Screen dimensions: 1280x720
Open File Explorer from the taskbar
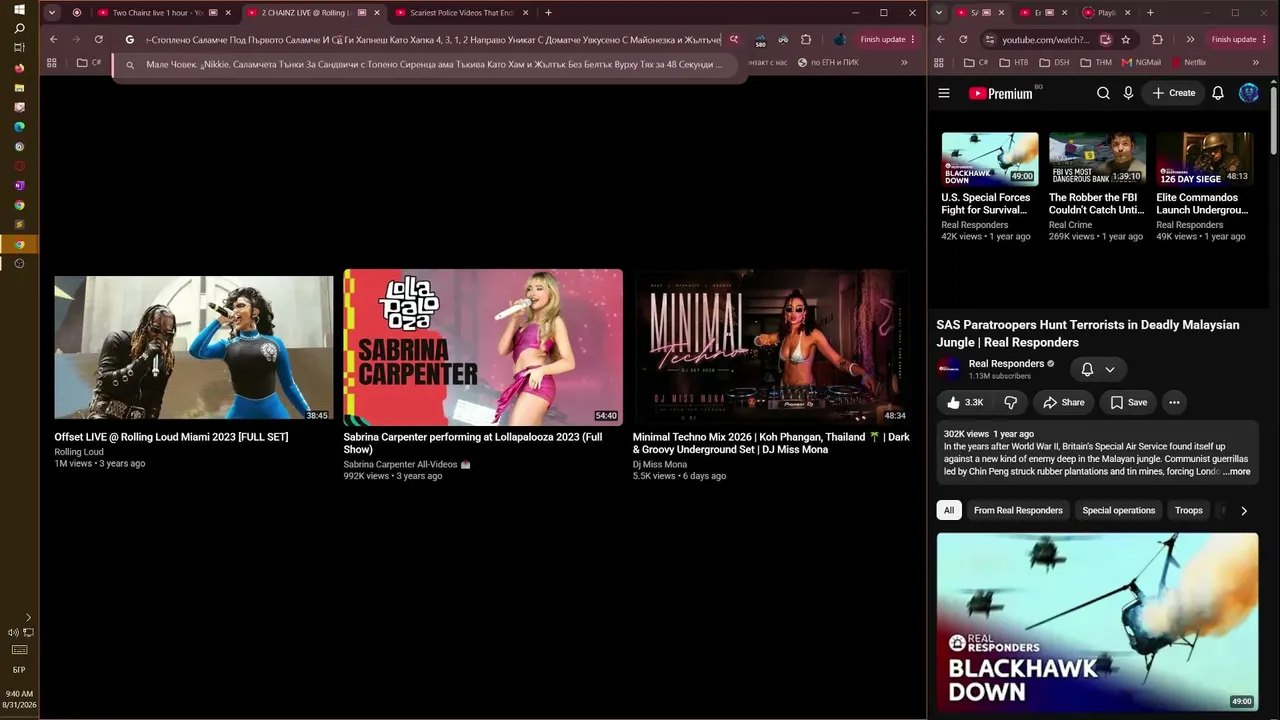19,88
